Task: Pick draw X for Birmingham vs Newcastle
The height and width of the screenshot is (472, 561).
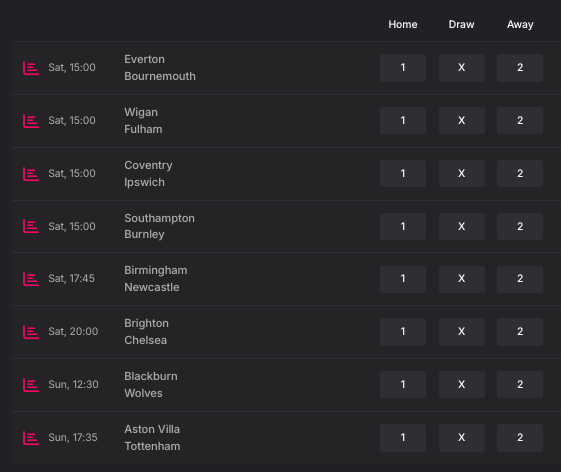Action: (462, 279)
